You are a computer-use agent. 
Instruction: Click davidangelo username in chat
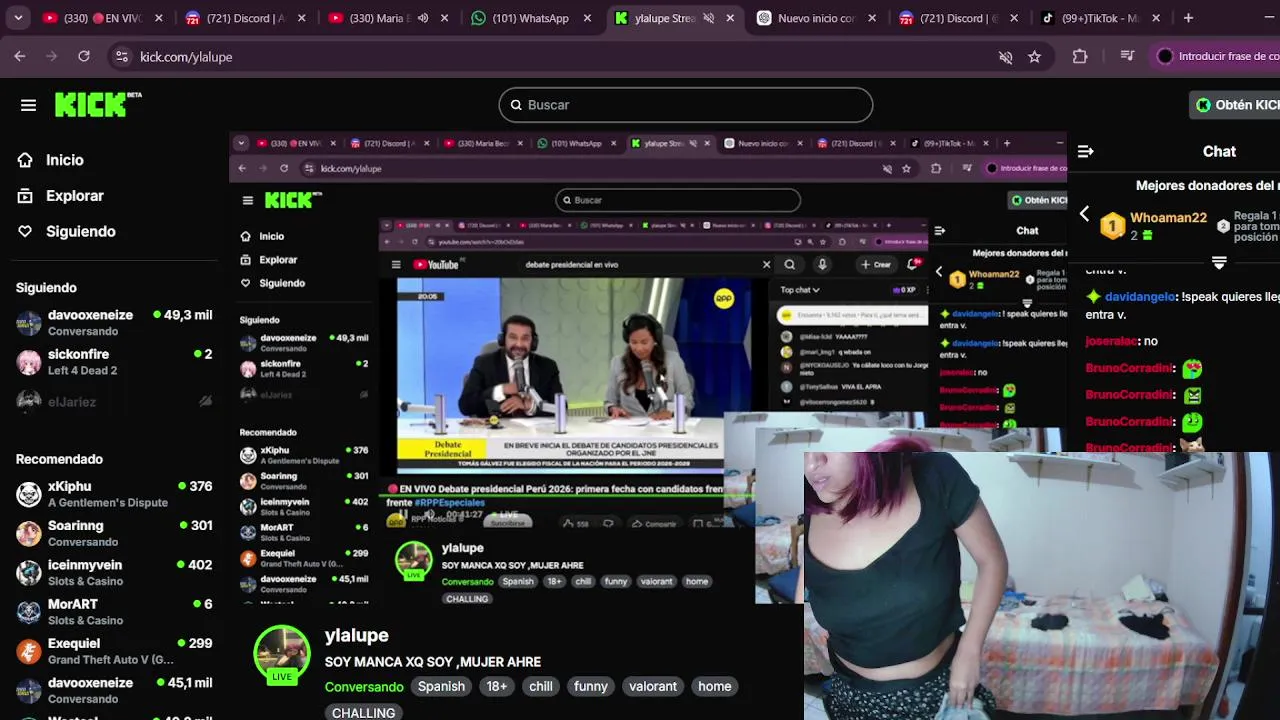1140,297
